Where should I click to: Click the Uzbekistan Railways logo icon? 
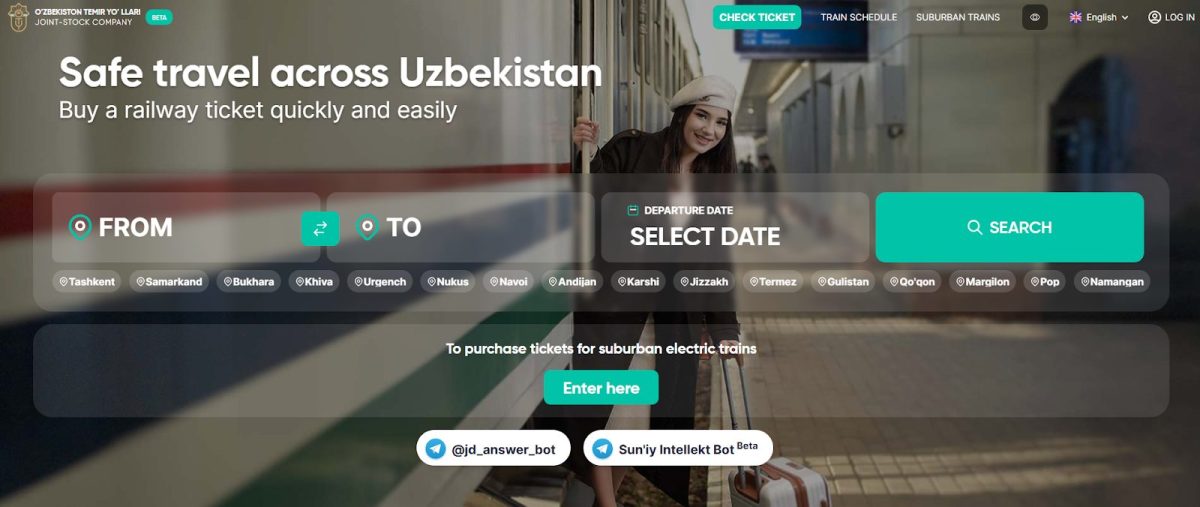pyautogui.click(x=18, y=17)
